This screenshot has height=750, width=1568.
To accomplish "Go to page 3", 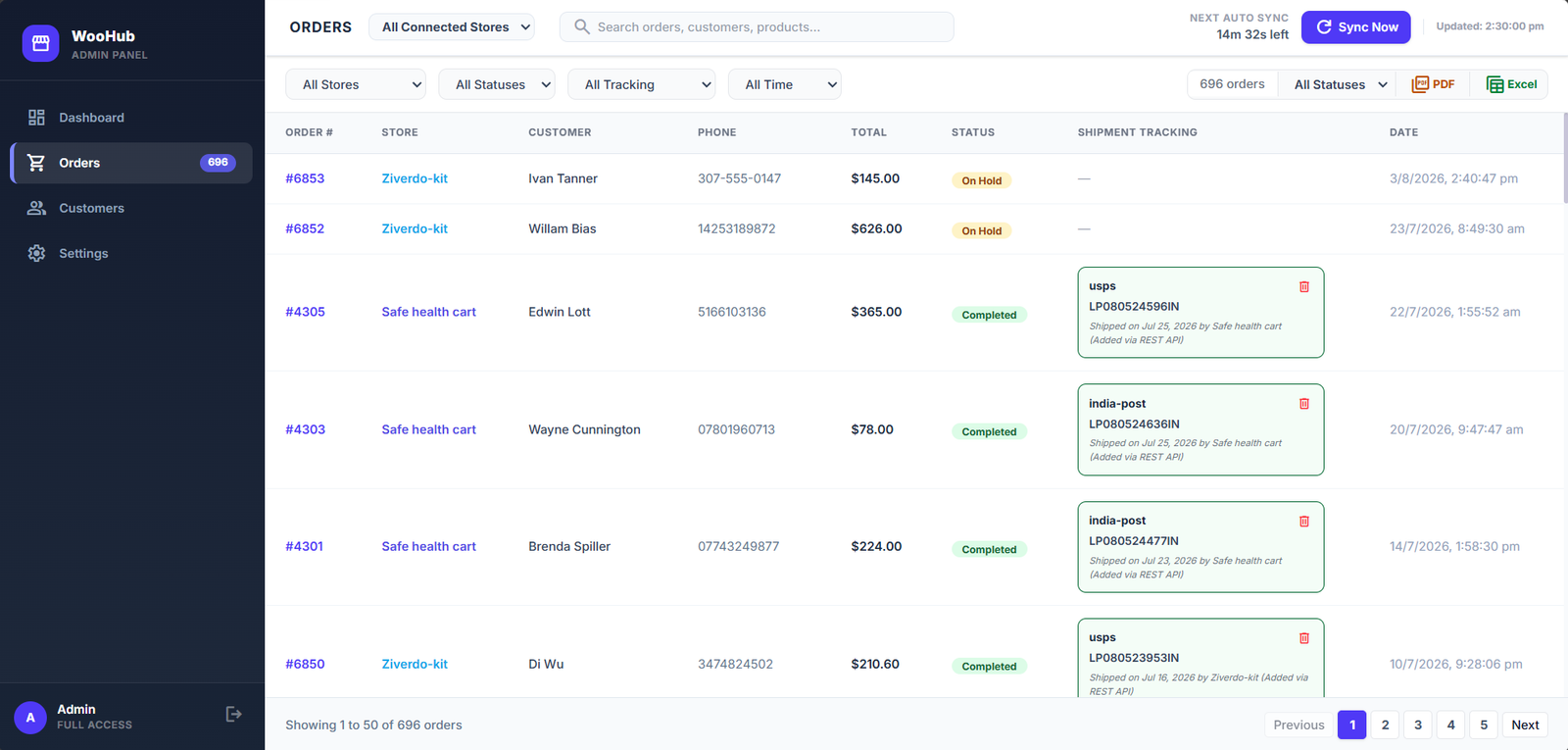I will pyautogui.click(x=1418, y=725).
